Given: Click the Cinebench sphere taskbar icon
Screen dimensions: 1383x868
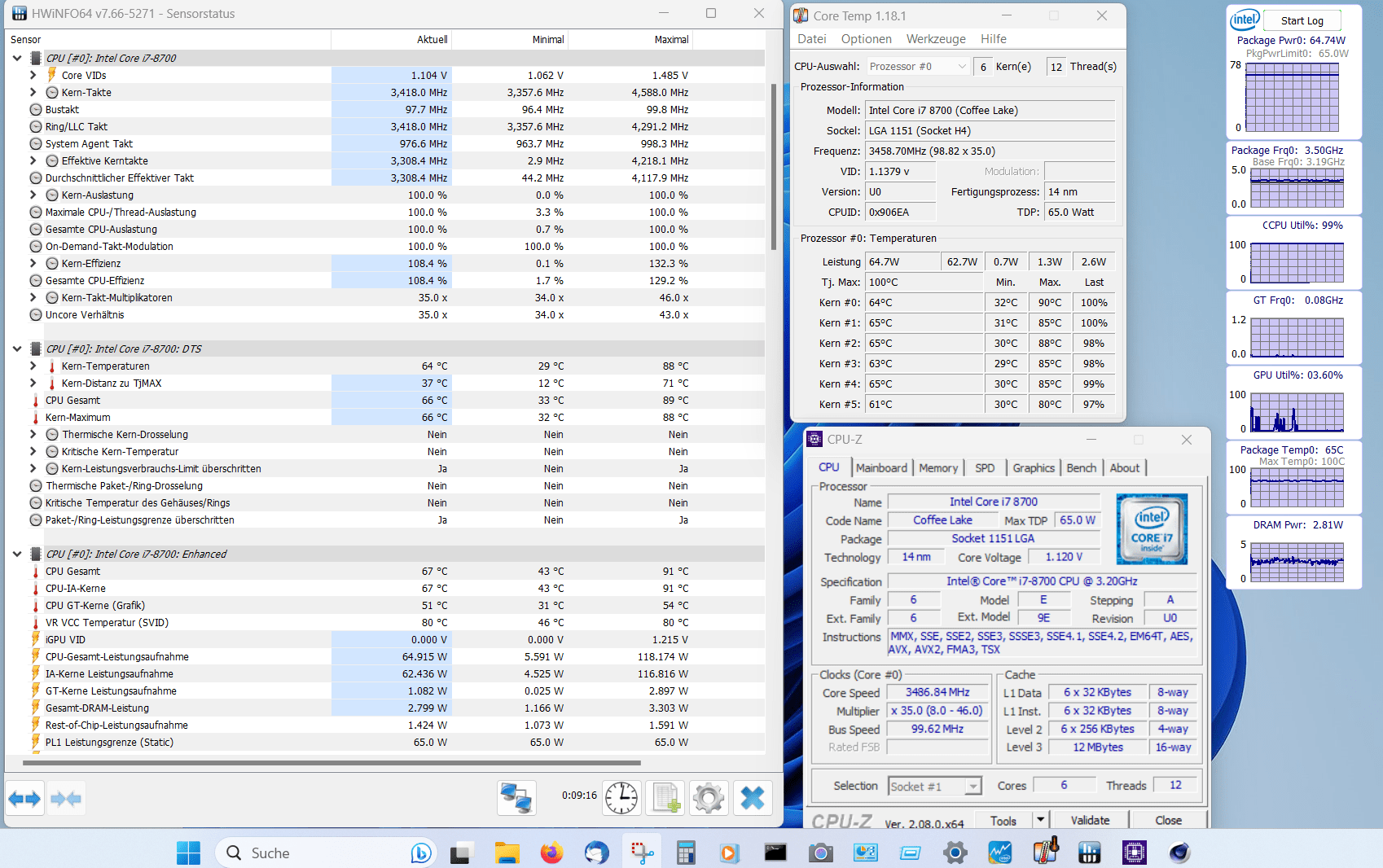Looking at the screenshot, I should [1179, 853].
